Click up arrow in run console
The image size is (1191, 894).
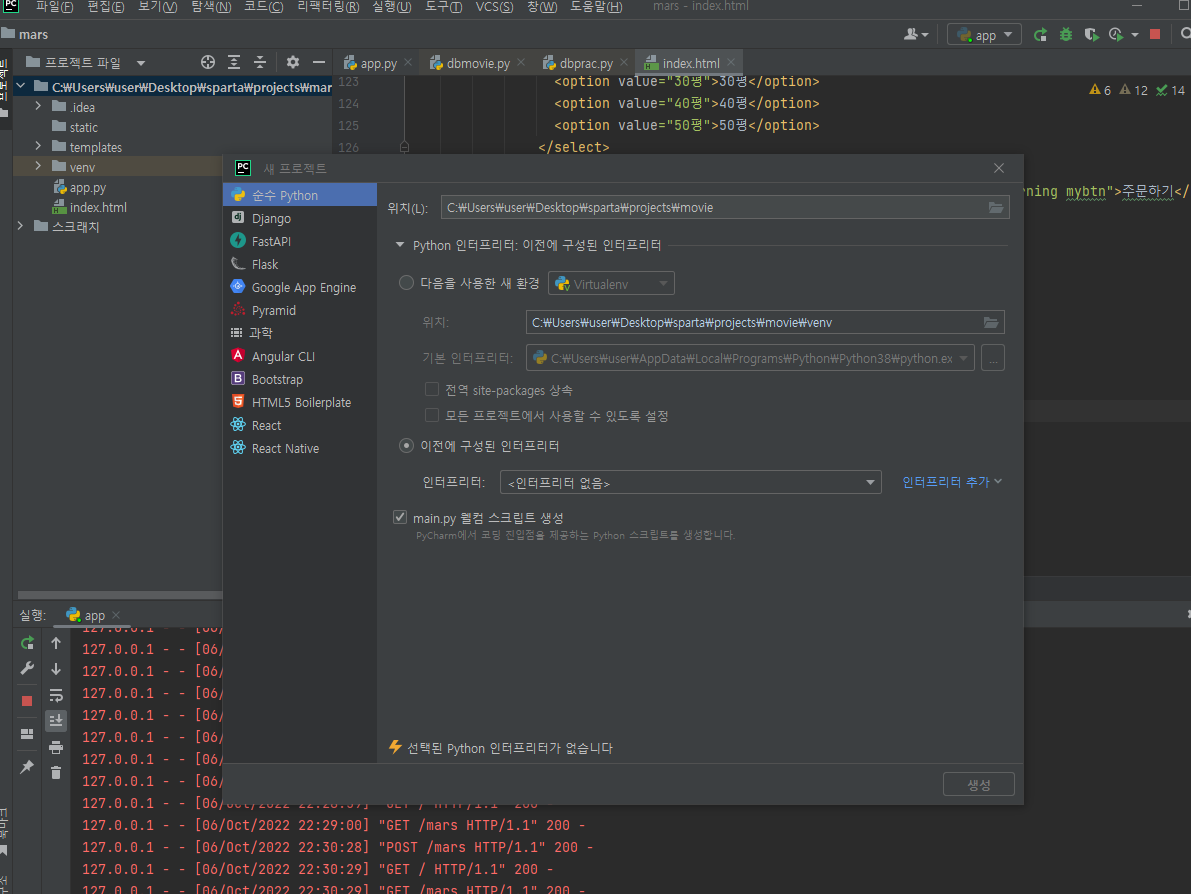point(56,643)
